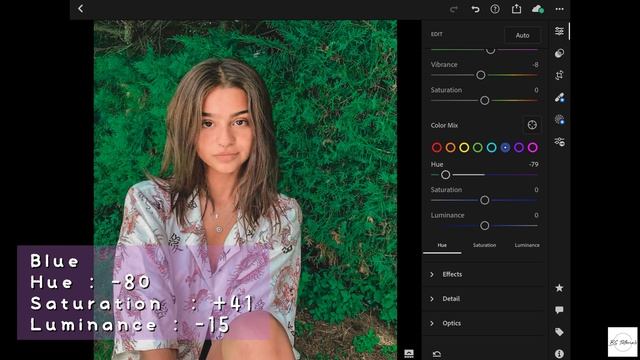
Task: Click the Color Mix Hue slider handle
Action: click(x=445, y=175)
